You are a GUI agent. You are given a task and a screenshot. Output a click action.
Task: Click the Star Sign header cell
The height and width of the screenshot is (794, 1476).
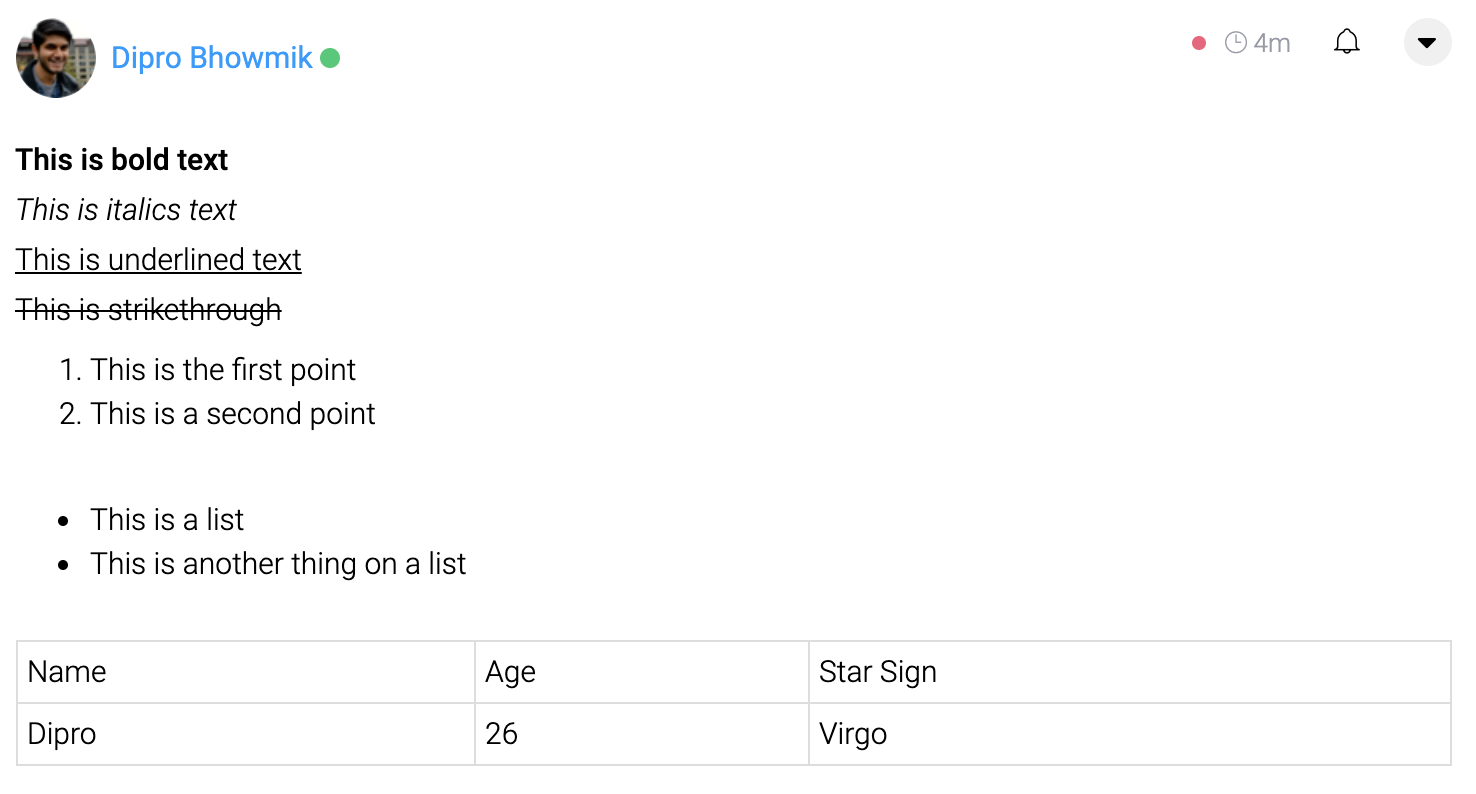click(1130, 672)
